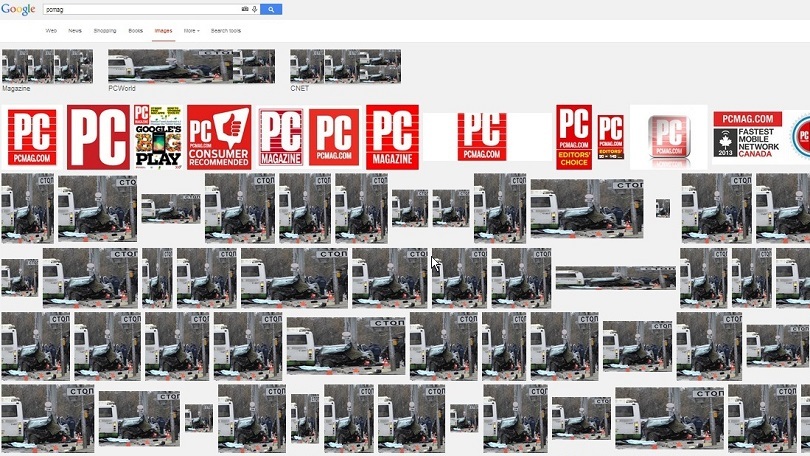Viewport: 810px width, 456px height.
Task: Go to the Books tab
Action: coord(136,31)
